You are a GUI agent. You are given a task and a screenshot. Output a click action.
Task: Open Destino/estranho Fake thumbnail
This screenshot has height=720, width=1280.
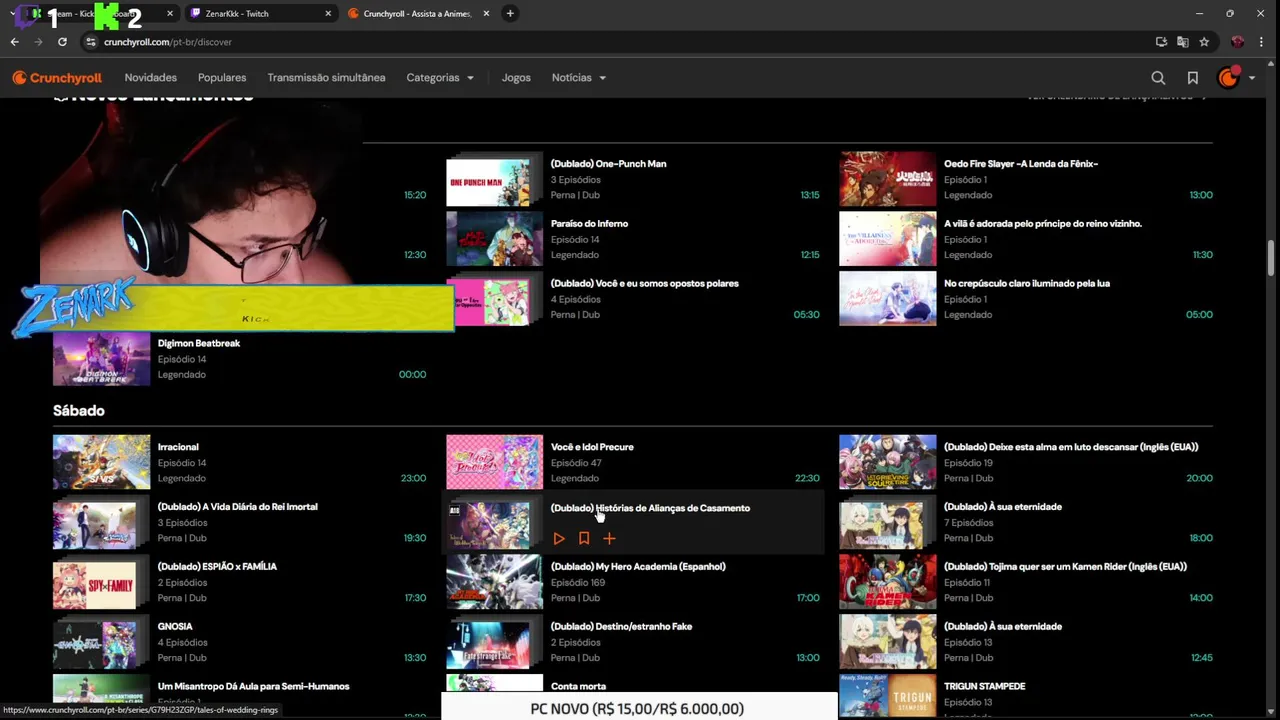494,642
